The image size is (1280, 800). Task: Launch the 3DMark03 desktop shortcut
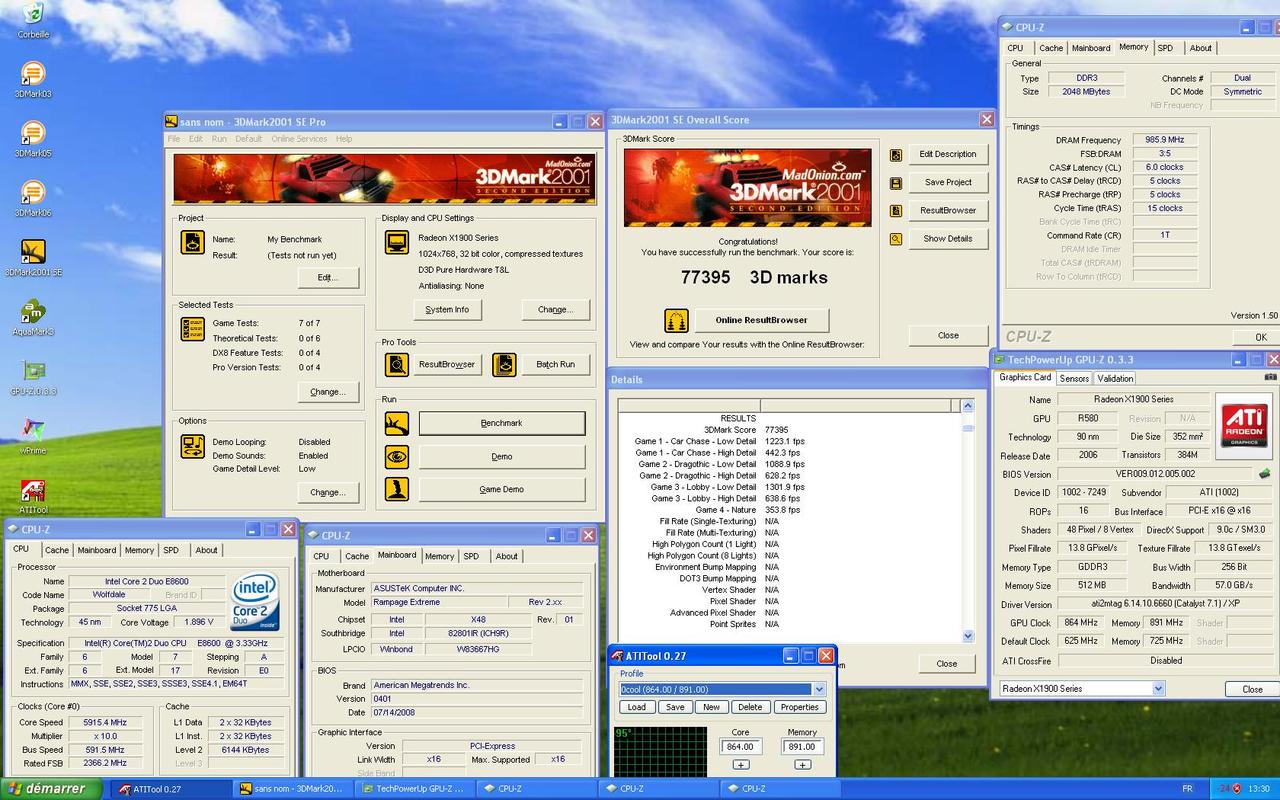(x=33, y=74)
